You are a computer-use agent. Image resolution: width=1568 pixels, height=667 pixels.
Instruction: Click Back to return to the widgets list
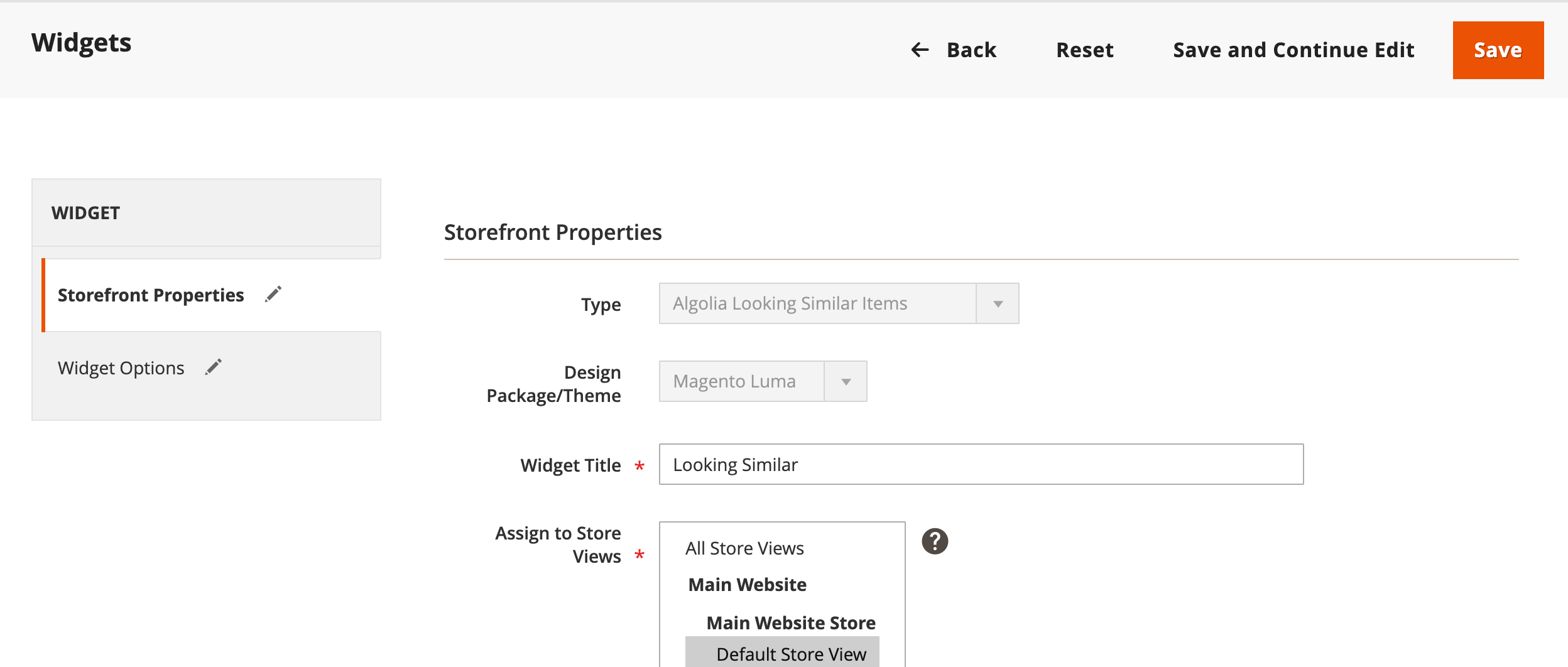971,50
